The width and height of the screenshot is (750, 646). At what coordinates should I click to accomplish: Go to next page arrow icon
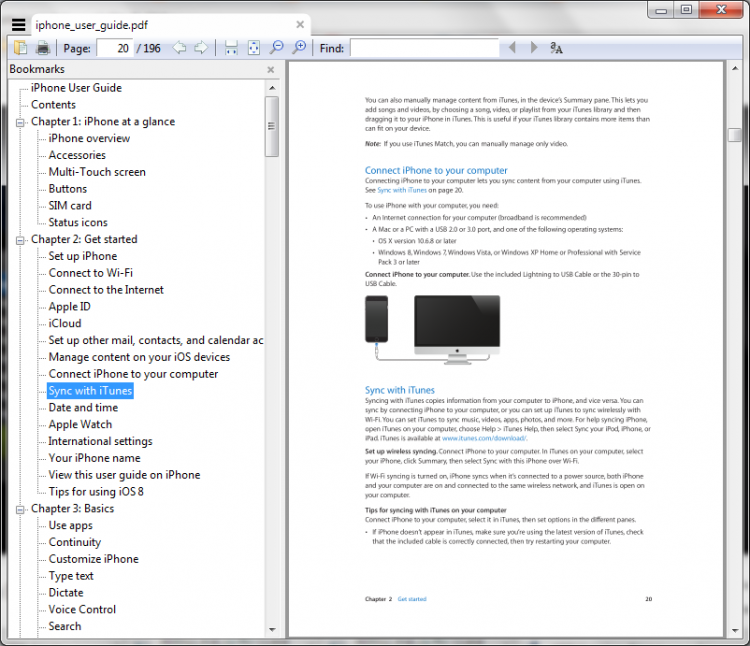coord(201,48)
